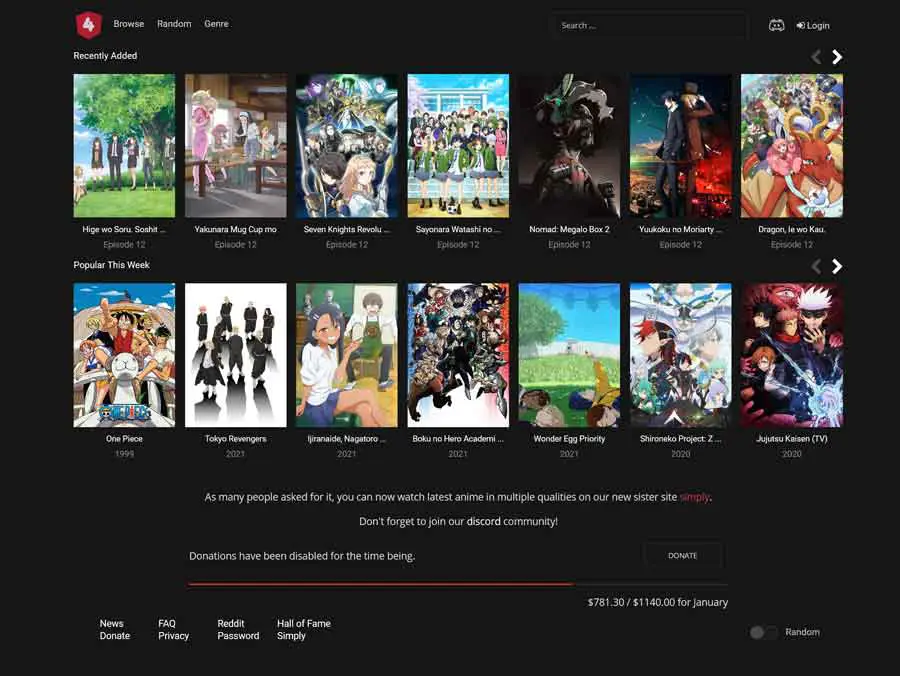Open the Simply footer link
Screen dimensions: 900x676
click(x=291, y=636)
